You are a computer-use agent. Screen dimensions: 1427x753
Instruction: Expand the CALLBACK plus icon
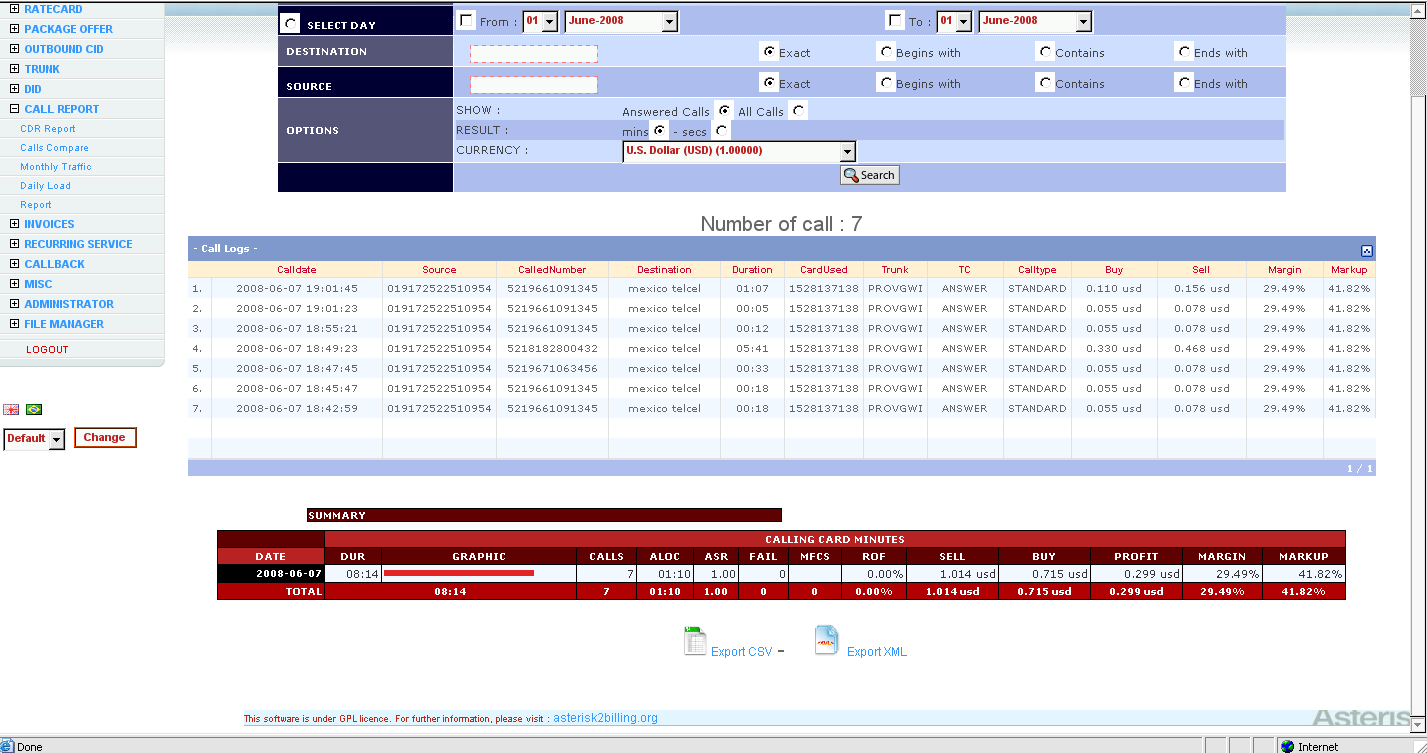(14, 264)
